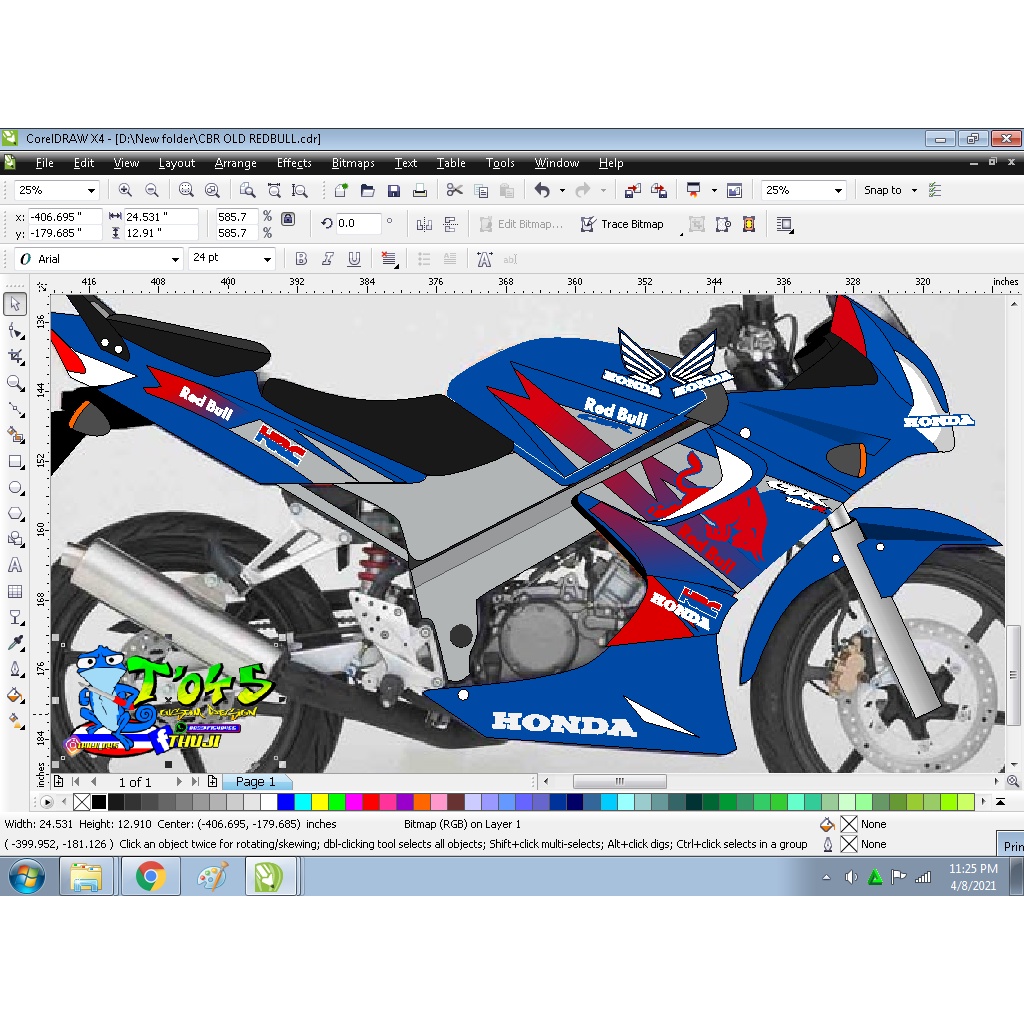
Task: Click the Import icon
Action: (x=632, y=190)
